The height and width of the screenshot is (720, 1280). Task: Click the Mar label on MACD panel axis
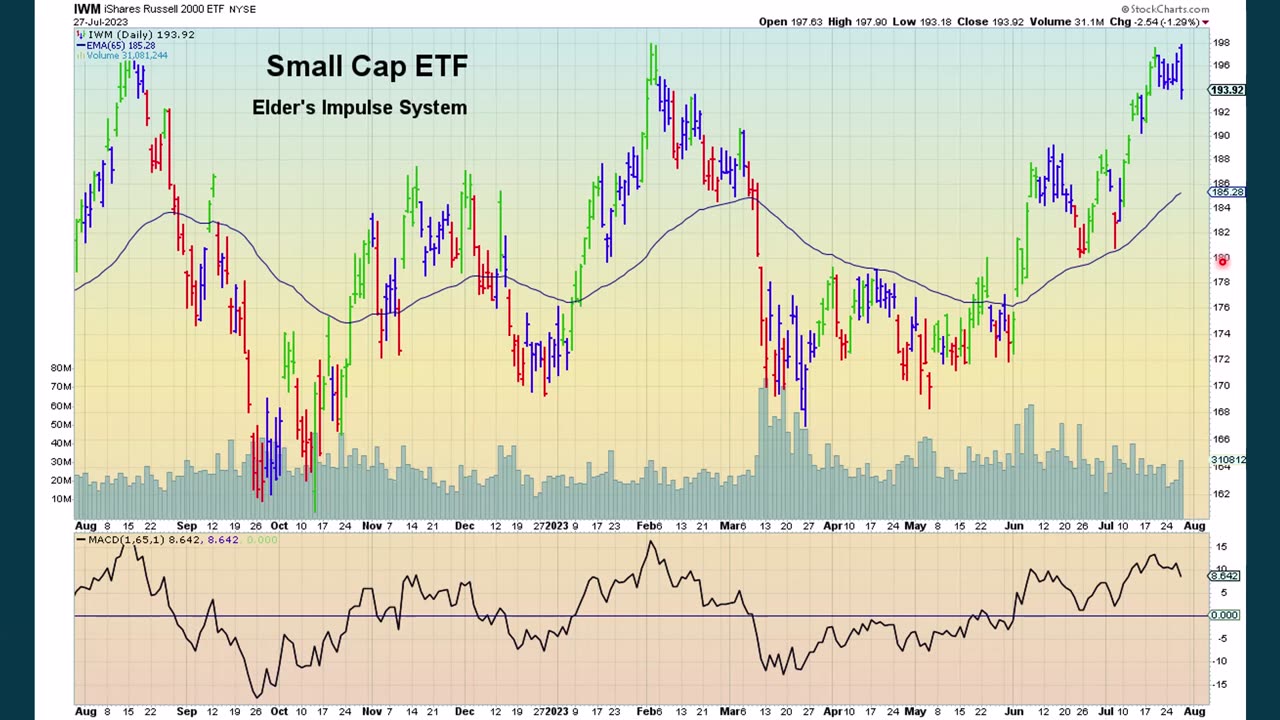tap(732, 711)
